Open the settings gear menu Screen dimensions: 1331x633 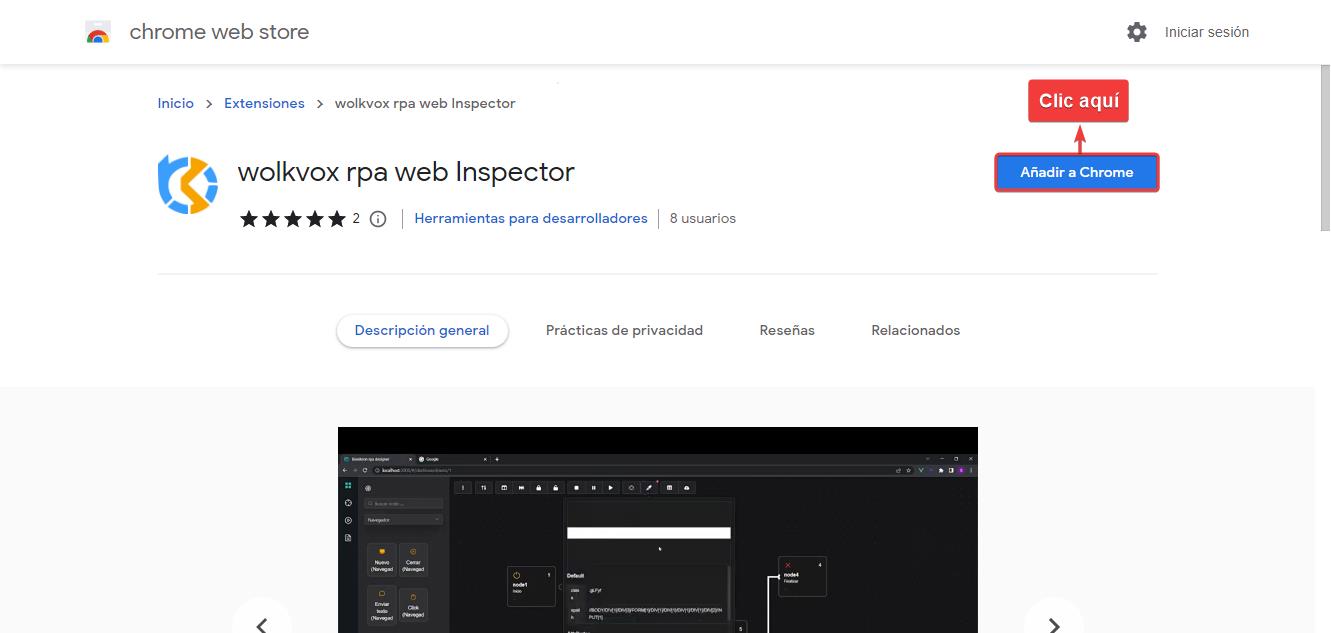1137,32
